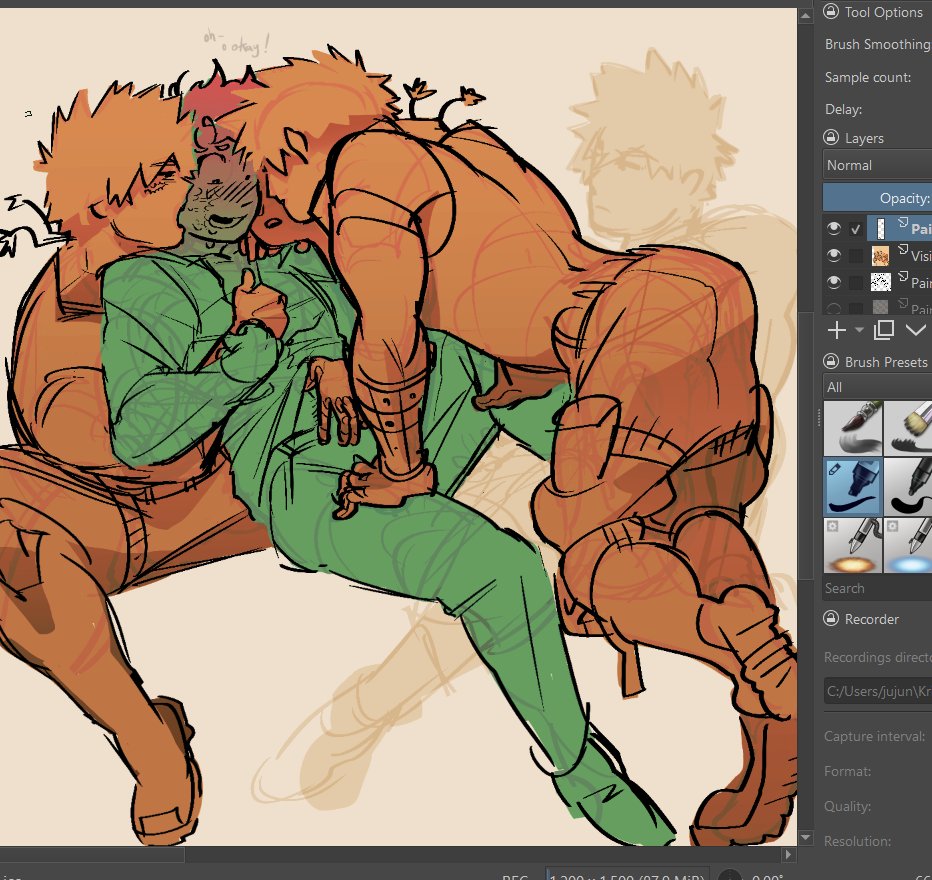This screenshot has height=880, width=932.
Task: Choose the flat fan brush preset
Action: click(908, 428)
